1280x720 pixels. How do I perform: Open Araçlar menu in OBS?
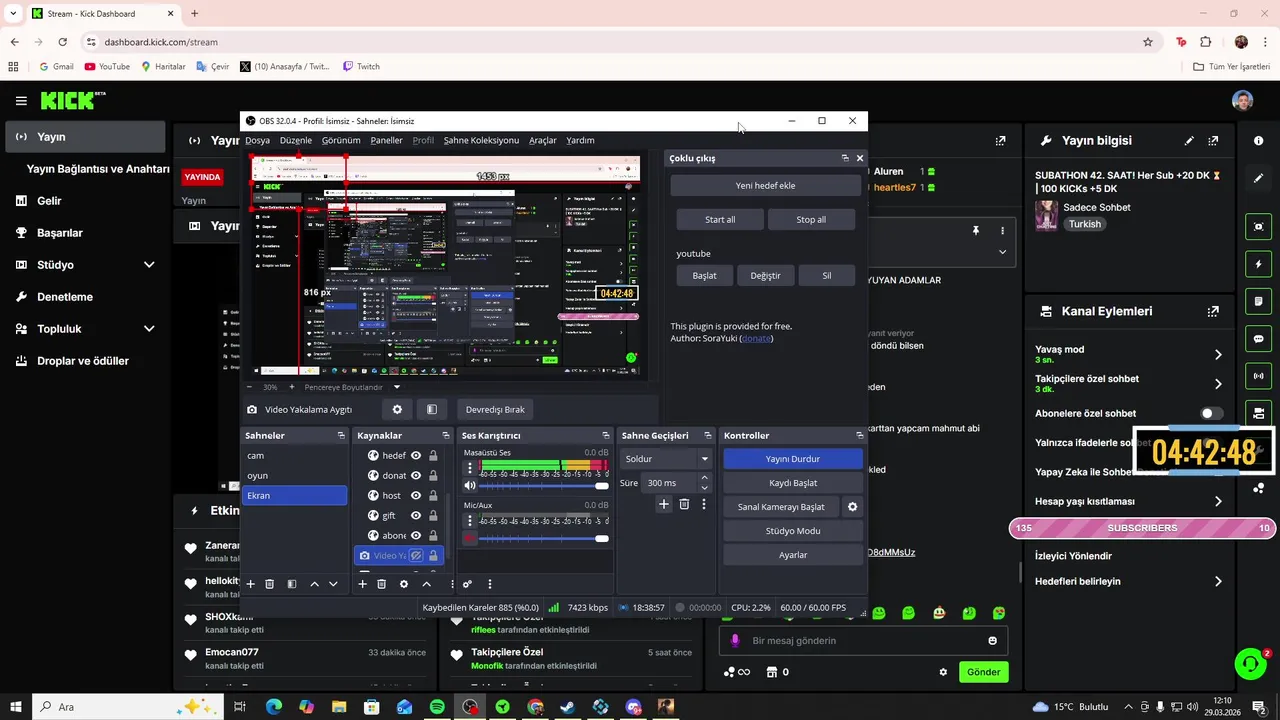543,141
